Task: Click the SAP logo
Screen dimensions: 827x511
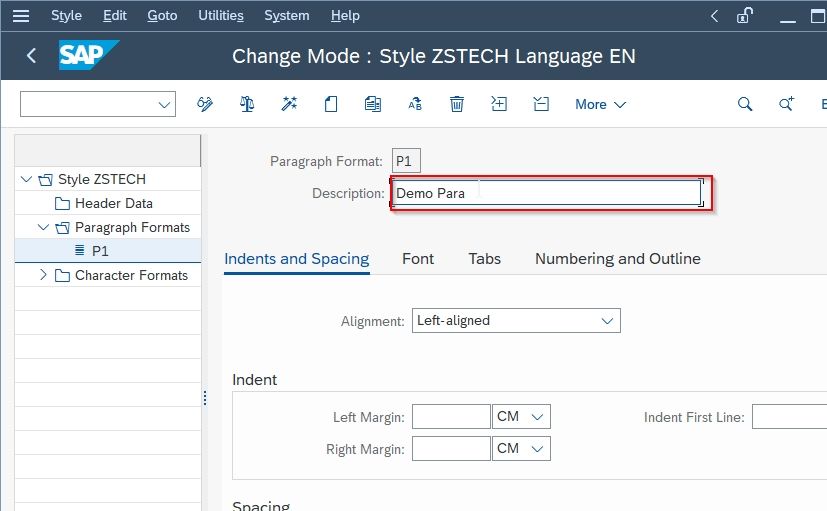Action: pyautogui.click(x=88, y=55)
